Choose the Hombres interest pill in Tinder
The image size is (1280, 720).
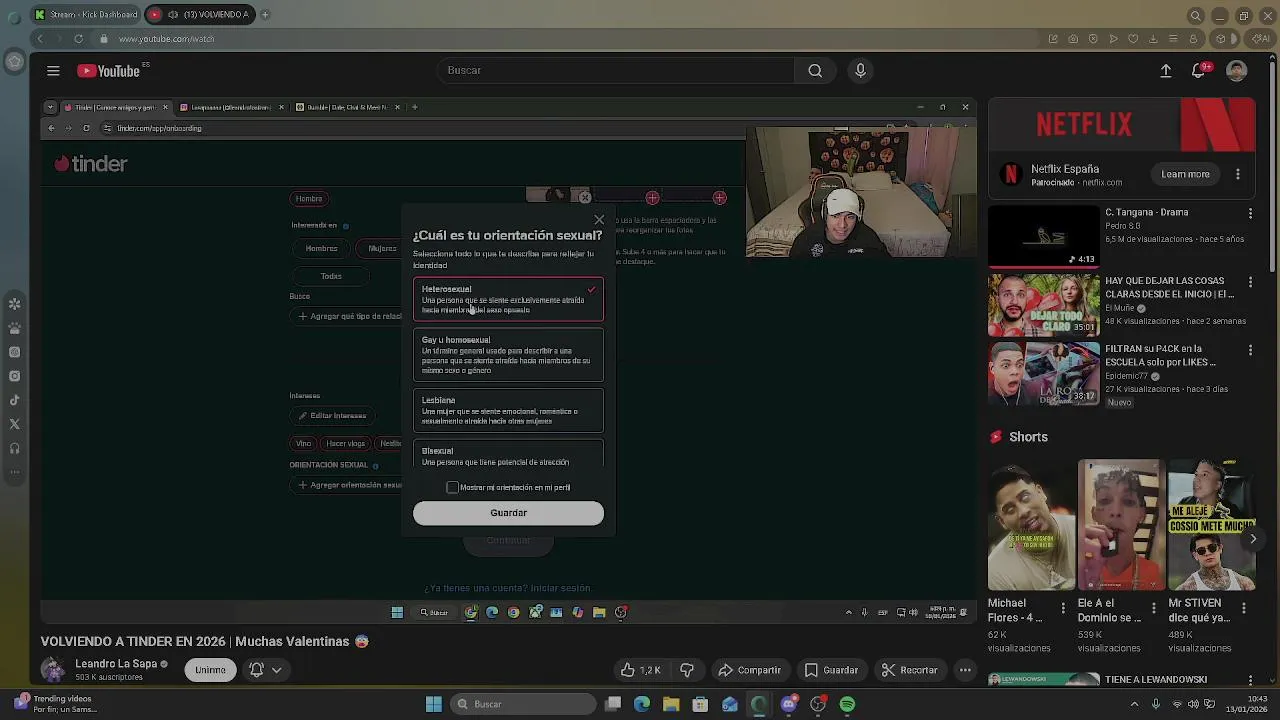[x=321, y=248]
